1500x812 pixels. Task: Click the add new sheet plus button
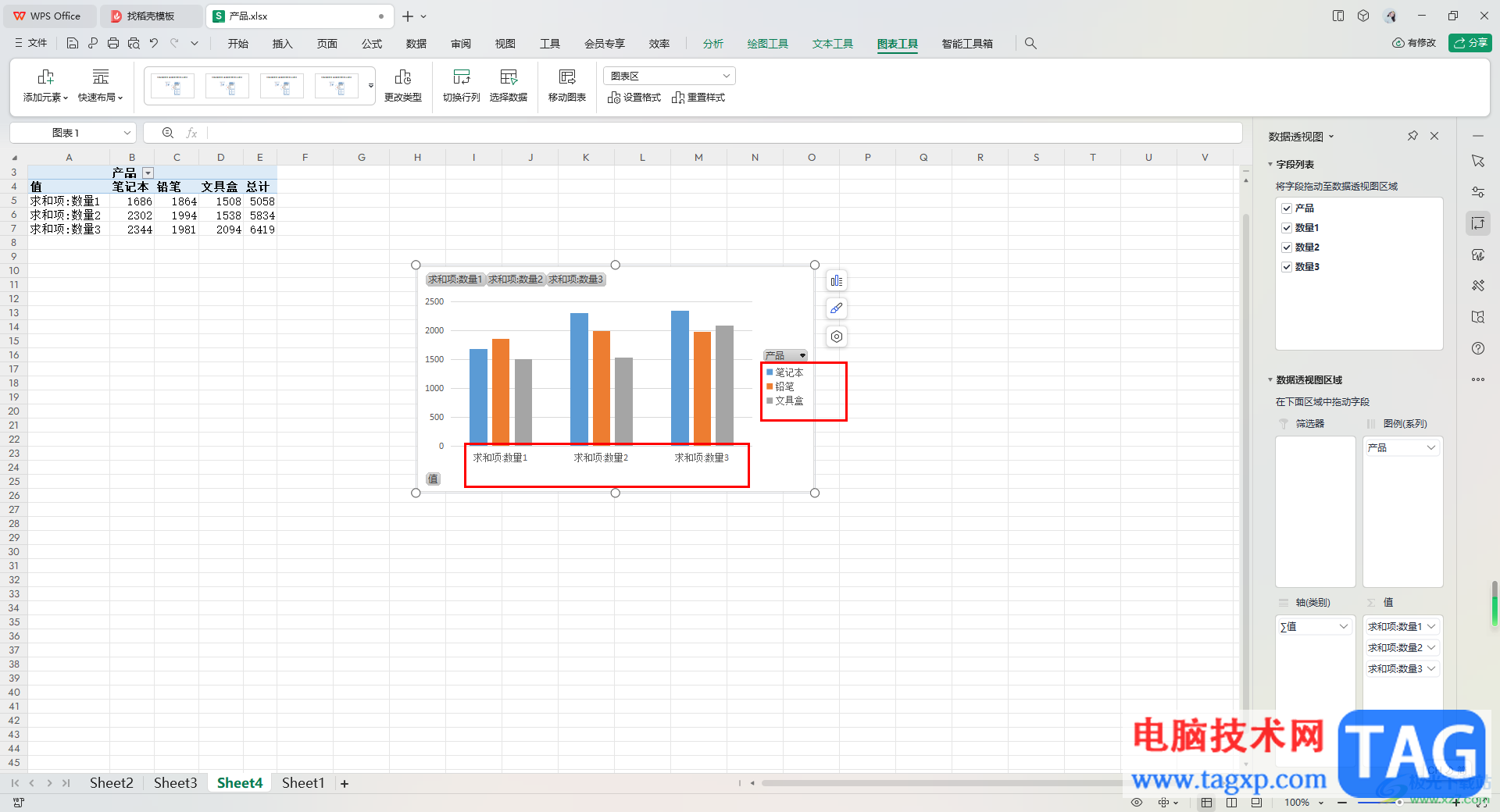click(x=345, y=783)
